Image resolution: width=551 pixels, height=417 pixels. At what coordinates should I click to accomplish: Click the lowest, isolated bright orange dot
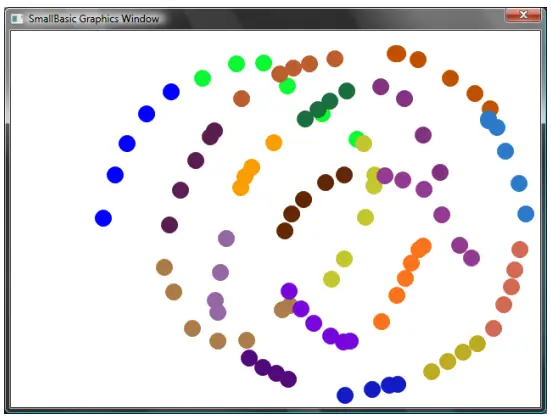tap(381, 321)
